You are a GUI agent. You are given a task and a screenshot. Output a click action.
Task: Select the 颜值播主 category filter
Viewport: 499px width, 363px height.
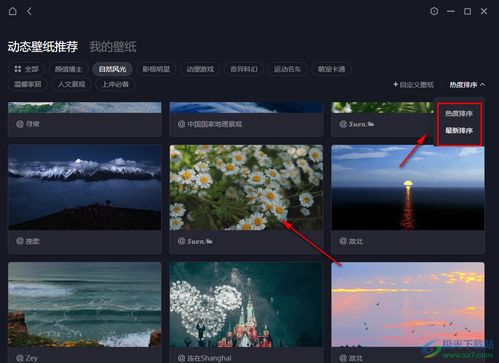point(68,69)
